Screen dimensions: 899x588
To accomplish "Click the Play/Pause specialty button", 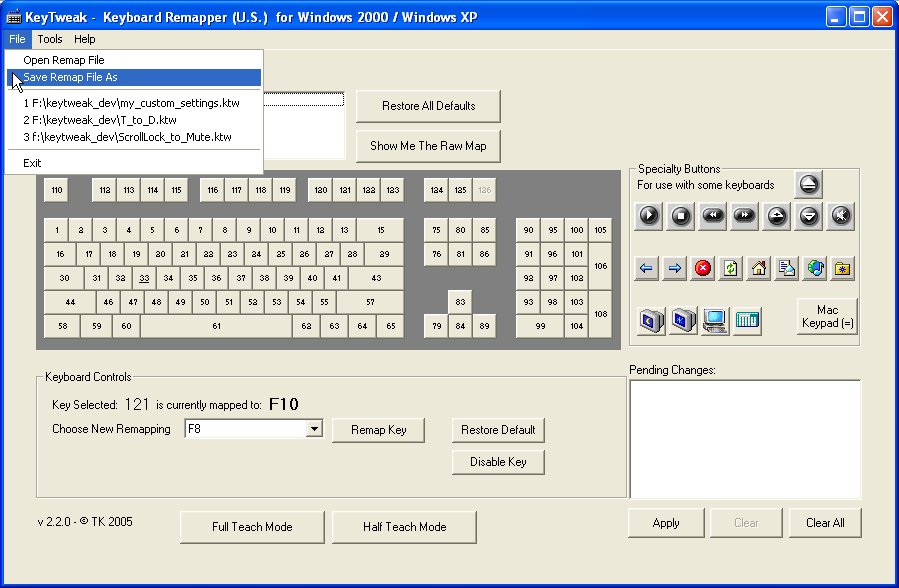I will tap(648, 216).
